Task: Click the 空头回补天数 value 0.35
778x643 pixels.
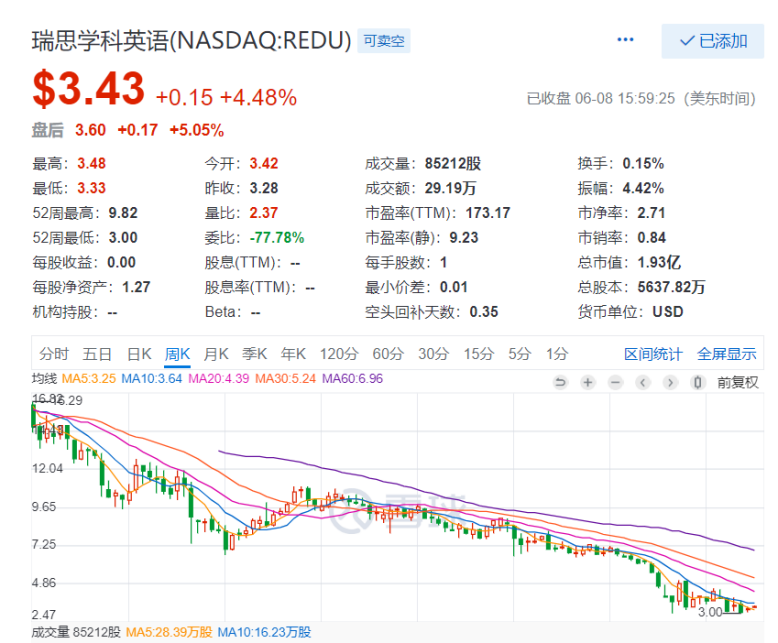Action: (x=484, y=312)
